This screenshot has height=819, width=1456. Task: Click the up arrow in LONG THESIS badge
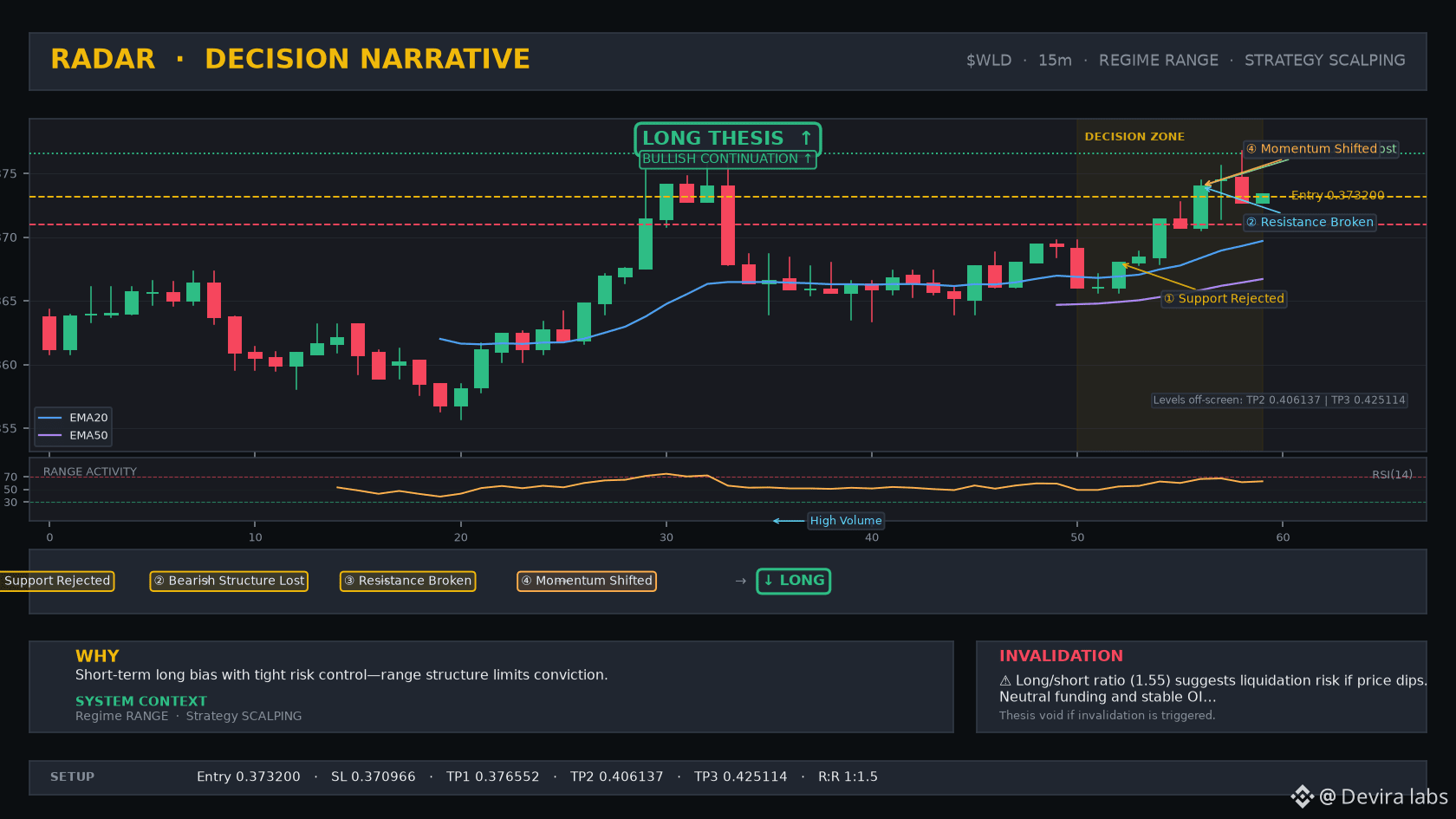tap(806, 138)
